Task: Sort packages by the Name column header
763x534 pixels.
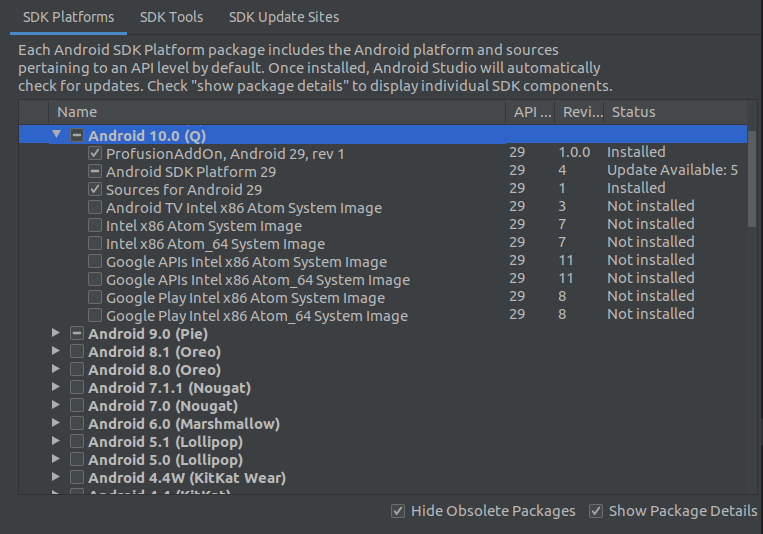Action: (x=77, y=112)
